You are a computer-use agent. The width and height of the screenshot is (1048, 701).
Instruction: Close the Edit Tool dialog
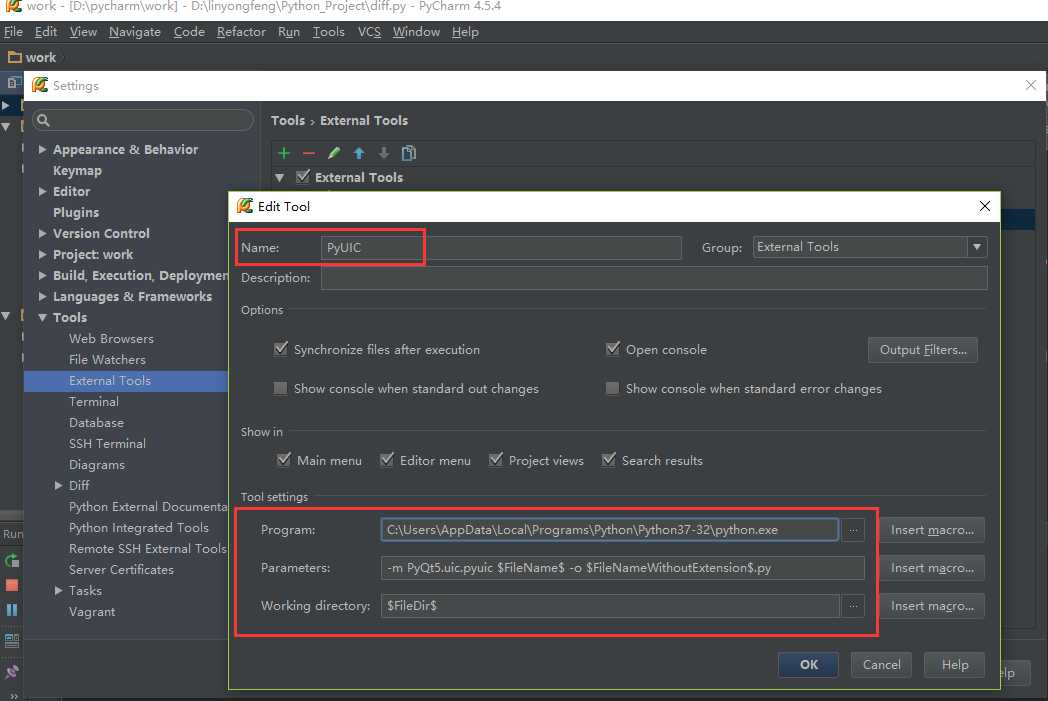(985, 206)
